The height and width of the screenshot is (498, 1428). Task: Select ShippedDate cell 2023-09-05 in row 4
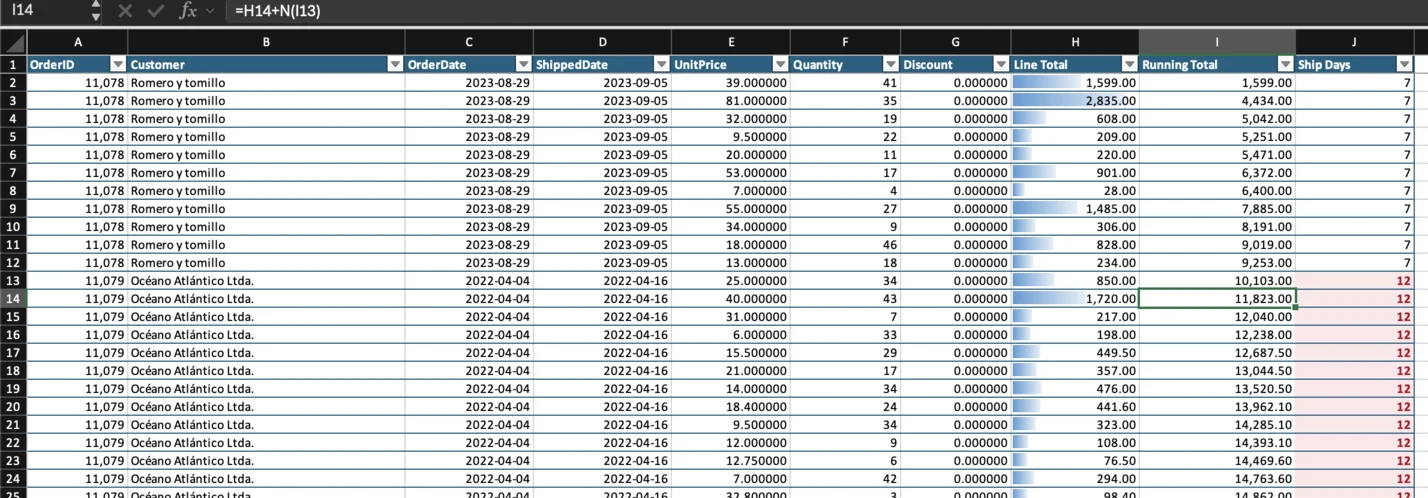602,119
